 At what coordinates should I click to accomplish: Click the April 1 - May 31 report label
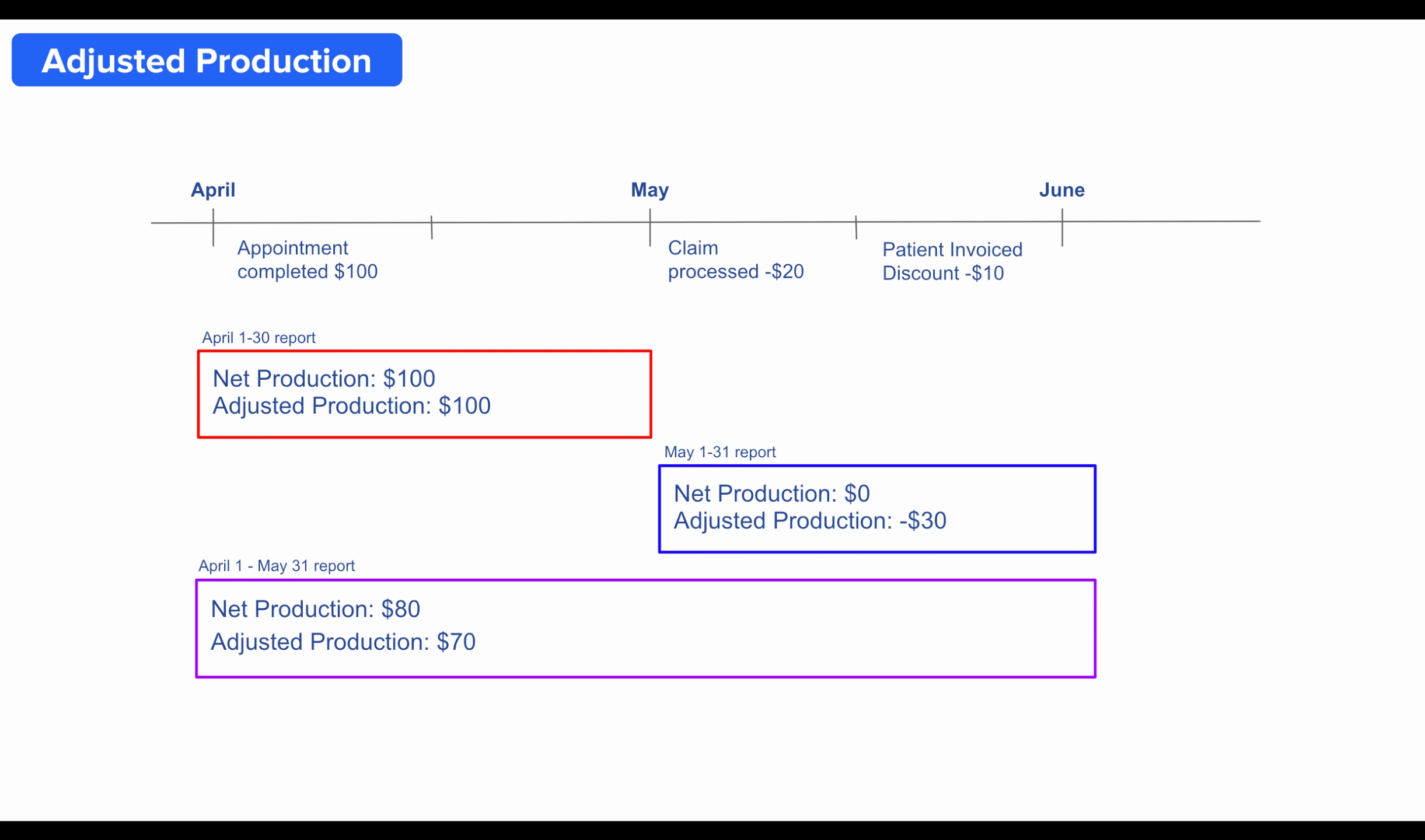click(x=277, y=566)
